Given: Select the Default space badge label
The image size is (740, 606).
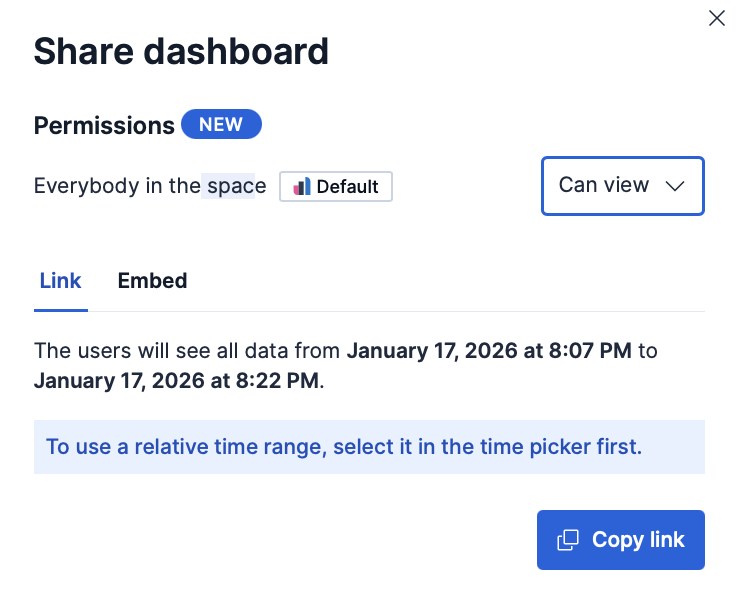Looking at the screenshot, I should (x=347, y=187).
